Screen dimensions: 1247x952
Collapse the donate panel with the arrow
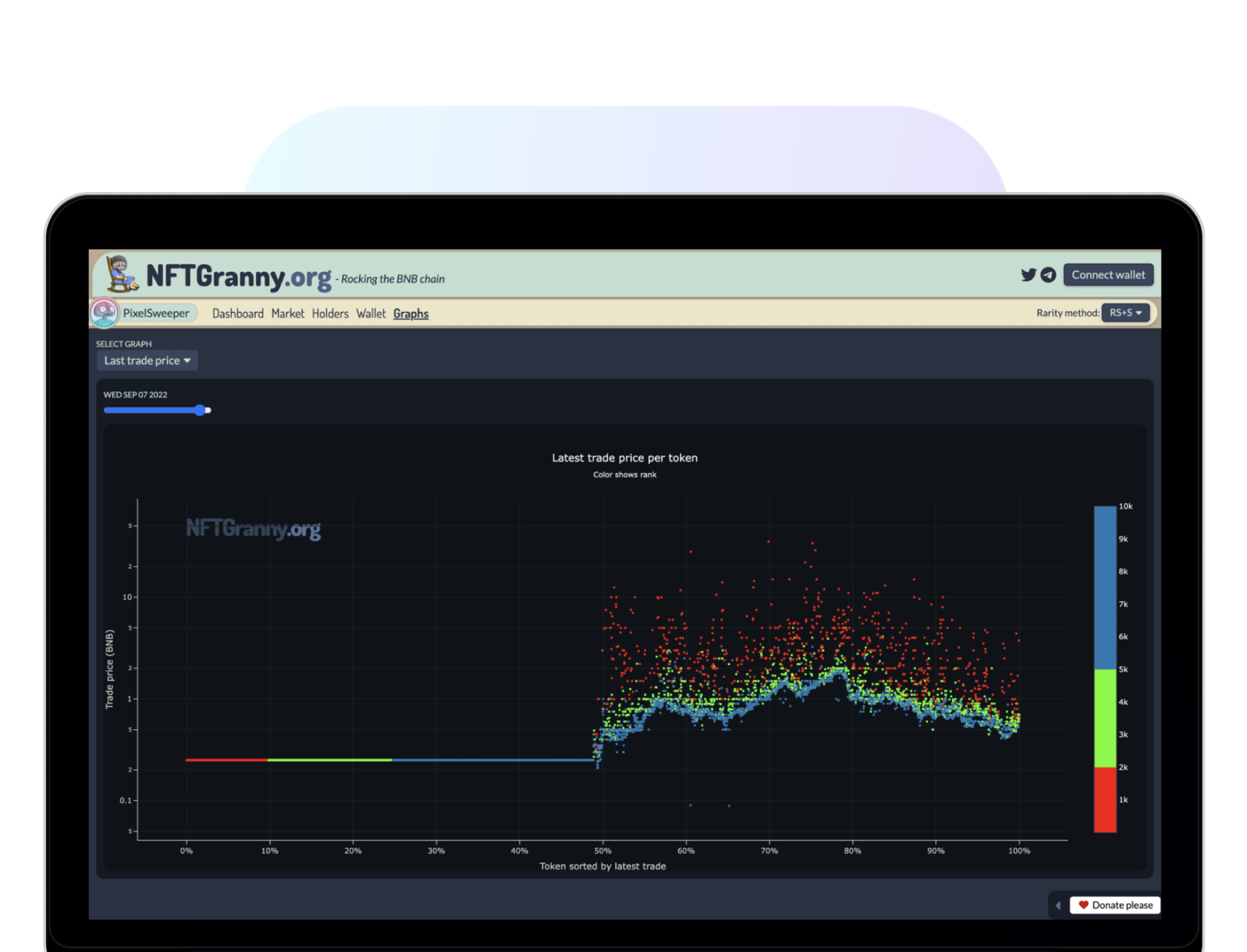[1058, 905]
